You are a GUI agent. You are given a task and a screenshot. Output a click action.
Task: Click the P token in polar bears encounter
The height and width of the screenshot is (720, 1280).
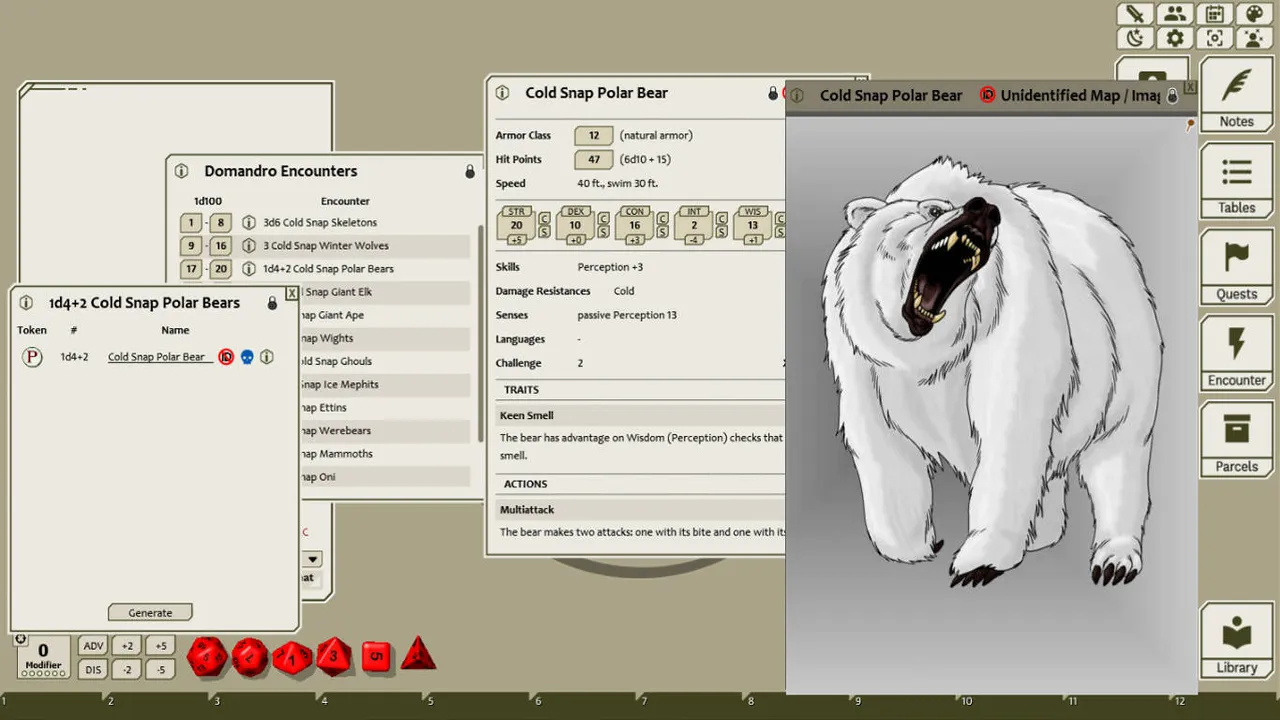(x=32, y=357)
